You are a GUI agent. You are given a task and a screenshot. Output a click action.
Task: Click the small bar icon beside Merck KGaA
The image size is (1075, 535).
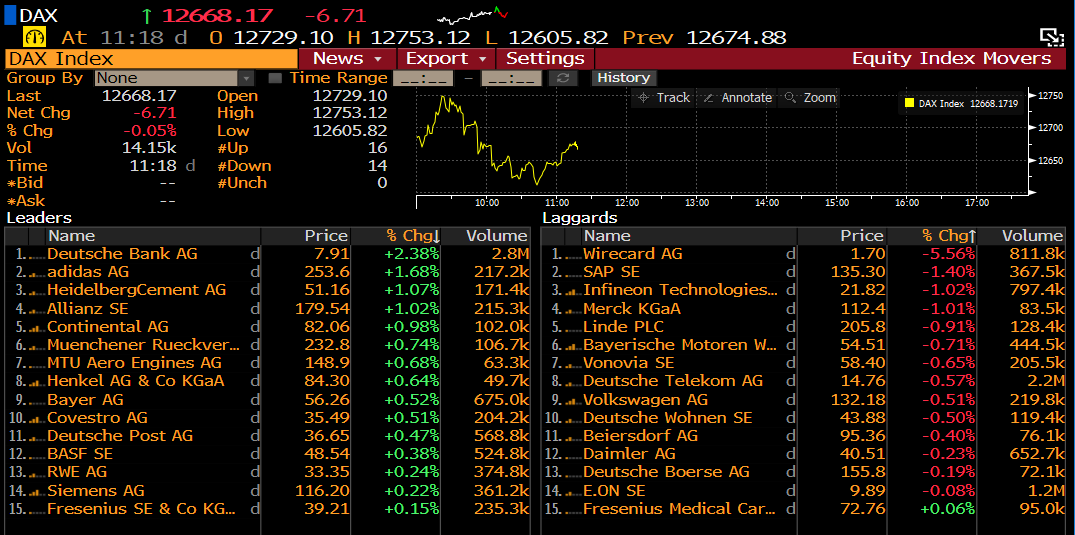coord(575,309)
